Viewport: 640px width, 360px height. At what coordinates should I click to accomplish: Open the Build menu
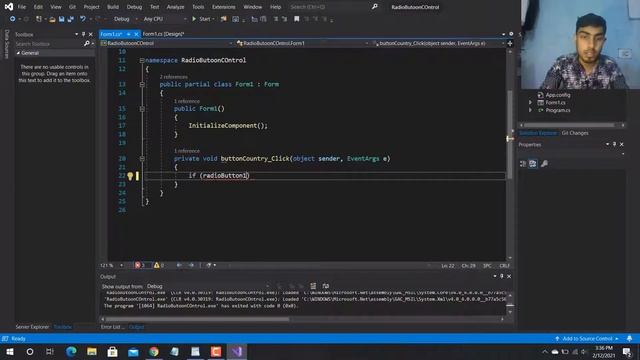coord(113,7)
